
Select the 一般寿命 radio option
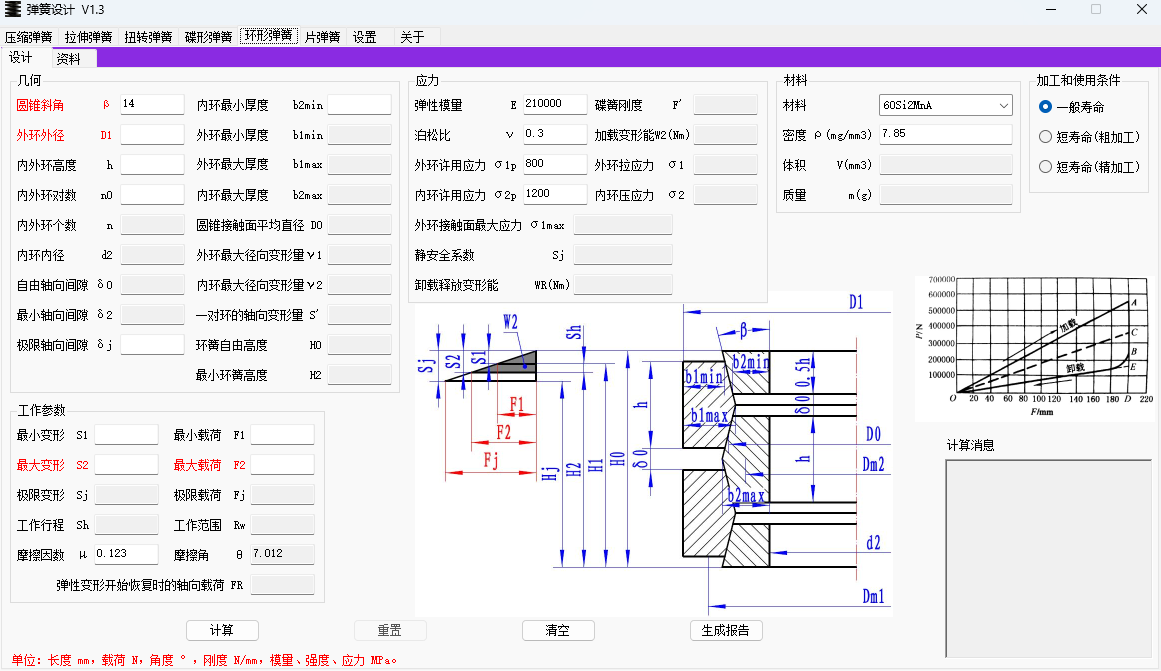click(x=1045, y=108)
